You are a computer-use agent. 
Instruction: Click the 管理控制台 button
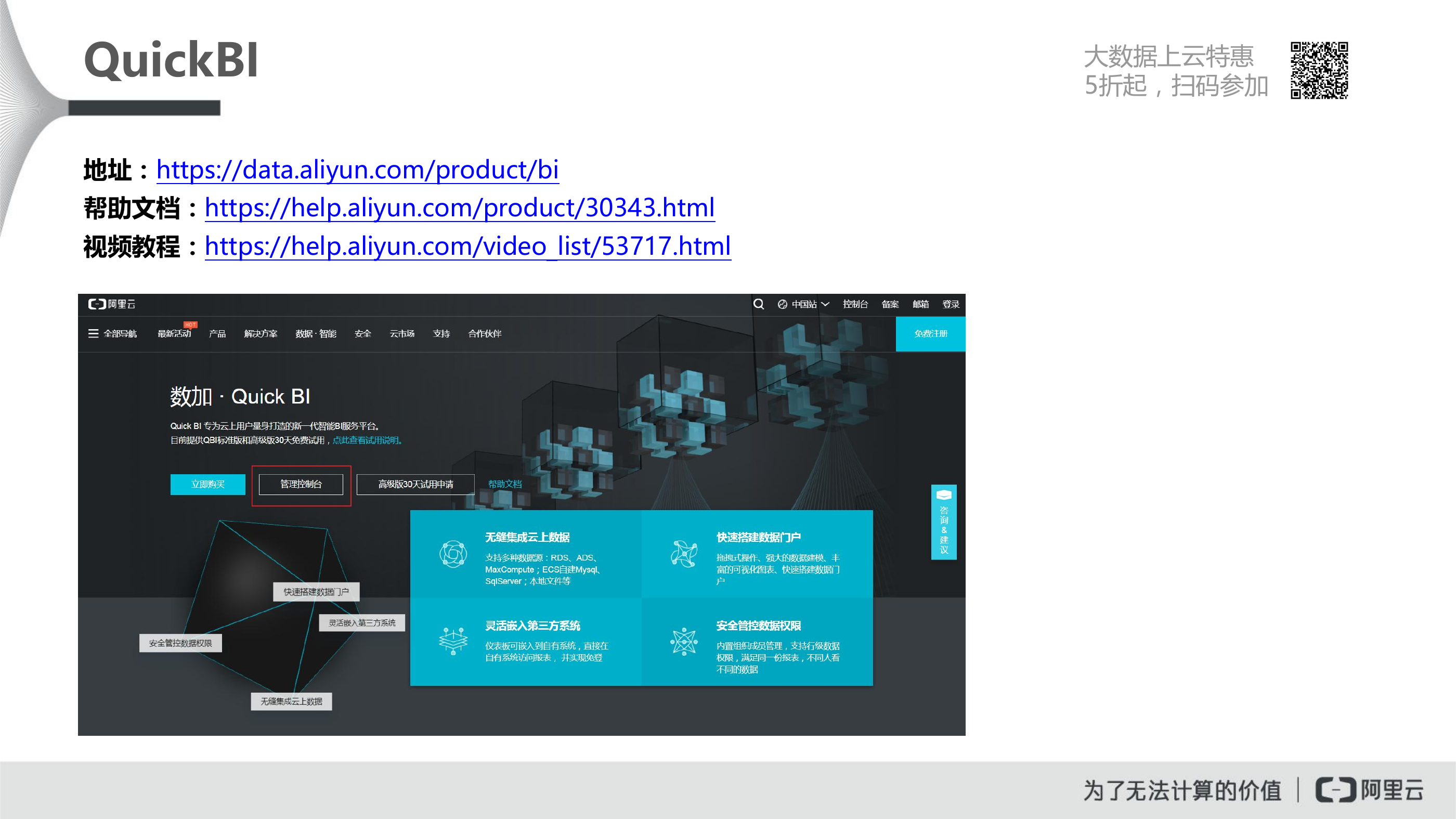pyautogui.click(x=301, y=485)
